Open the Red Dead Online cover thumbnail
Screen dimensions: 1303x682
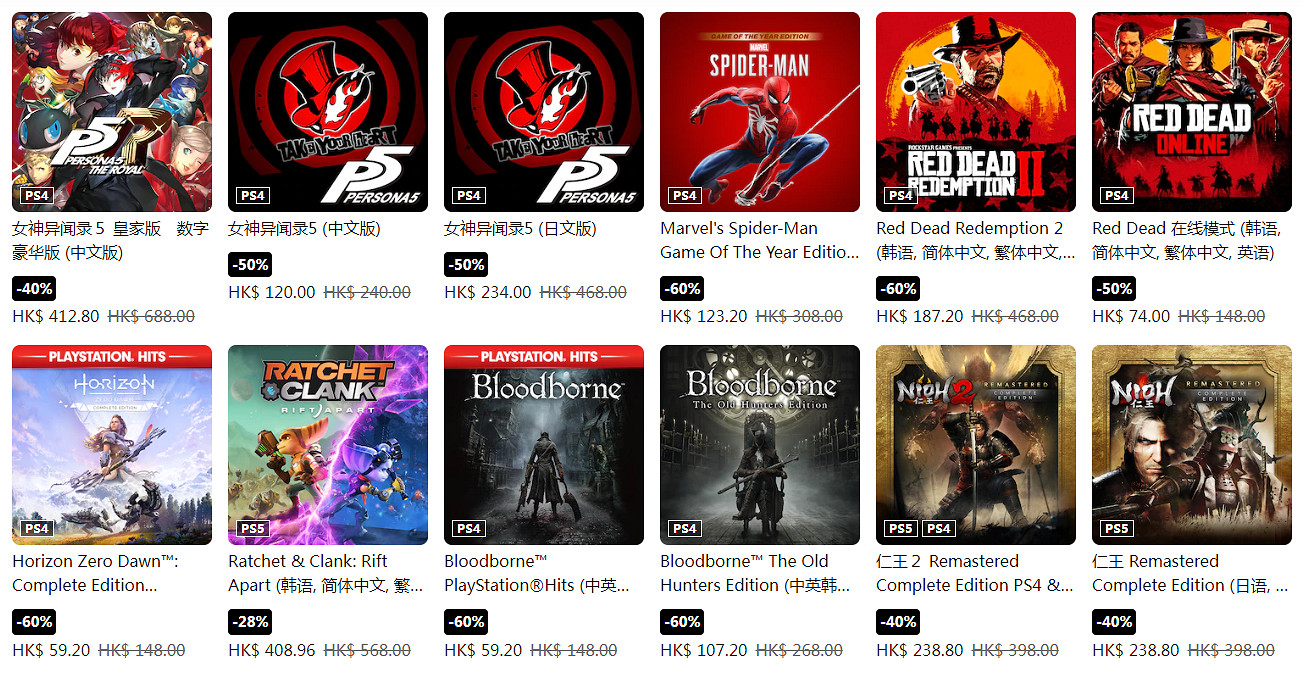pyautogui.click(x=1192, y=112)
